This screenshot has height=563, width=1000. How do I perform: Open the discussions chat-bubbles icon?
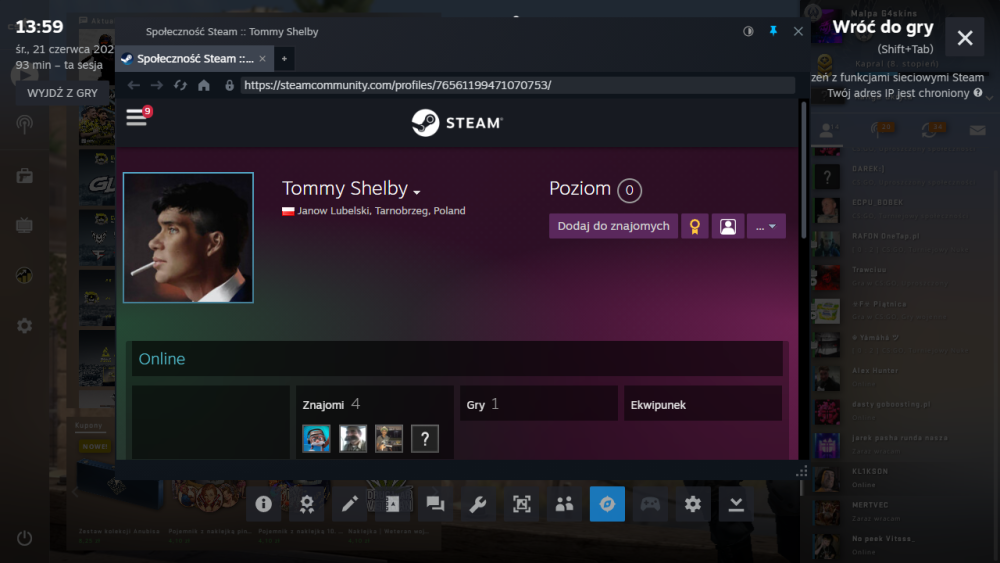click(x=436, y=504)
